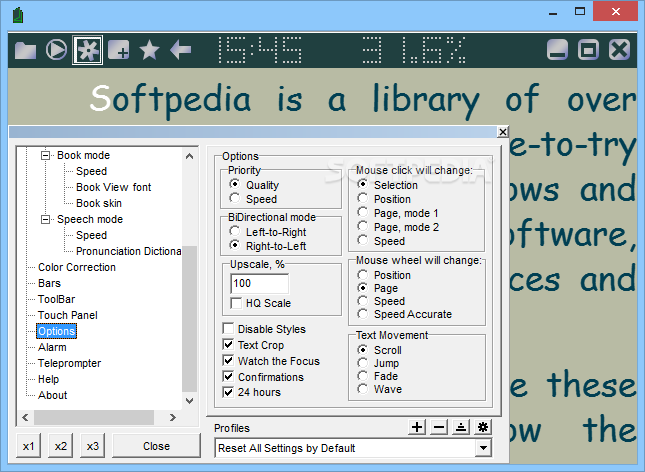Screen dimensions: 645x472
Task: Select Wave text movement
Action: click(362, 388)
